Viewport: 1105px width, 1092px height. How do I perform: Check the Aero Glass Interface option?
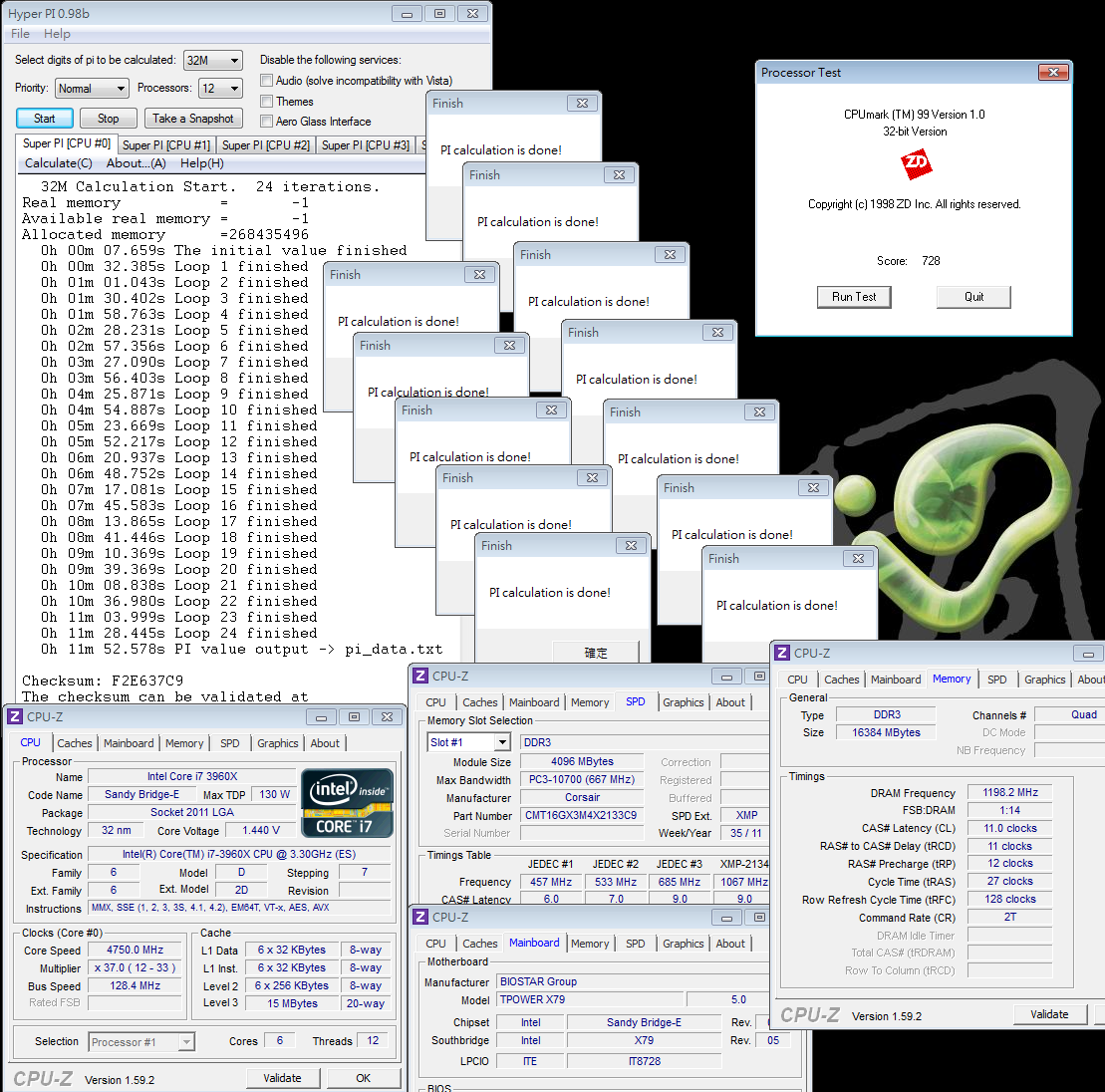pyautogui.click(x=266, y=122)
